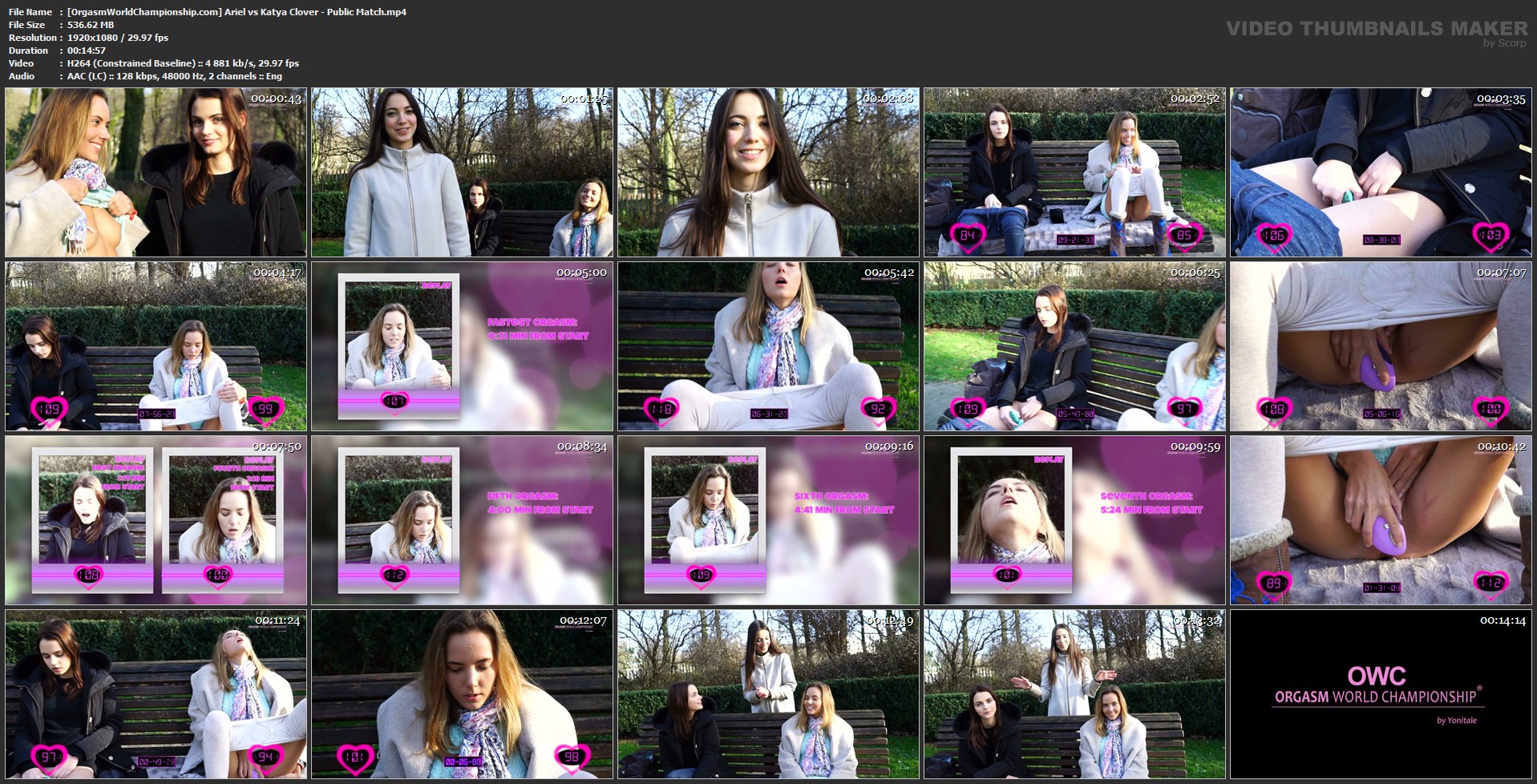The image size is (1537, 784).
Task: Select the thumbnail timestamped 00:13:32
Action: click(x=1074, y=694)
